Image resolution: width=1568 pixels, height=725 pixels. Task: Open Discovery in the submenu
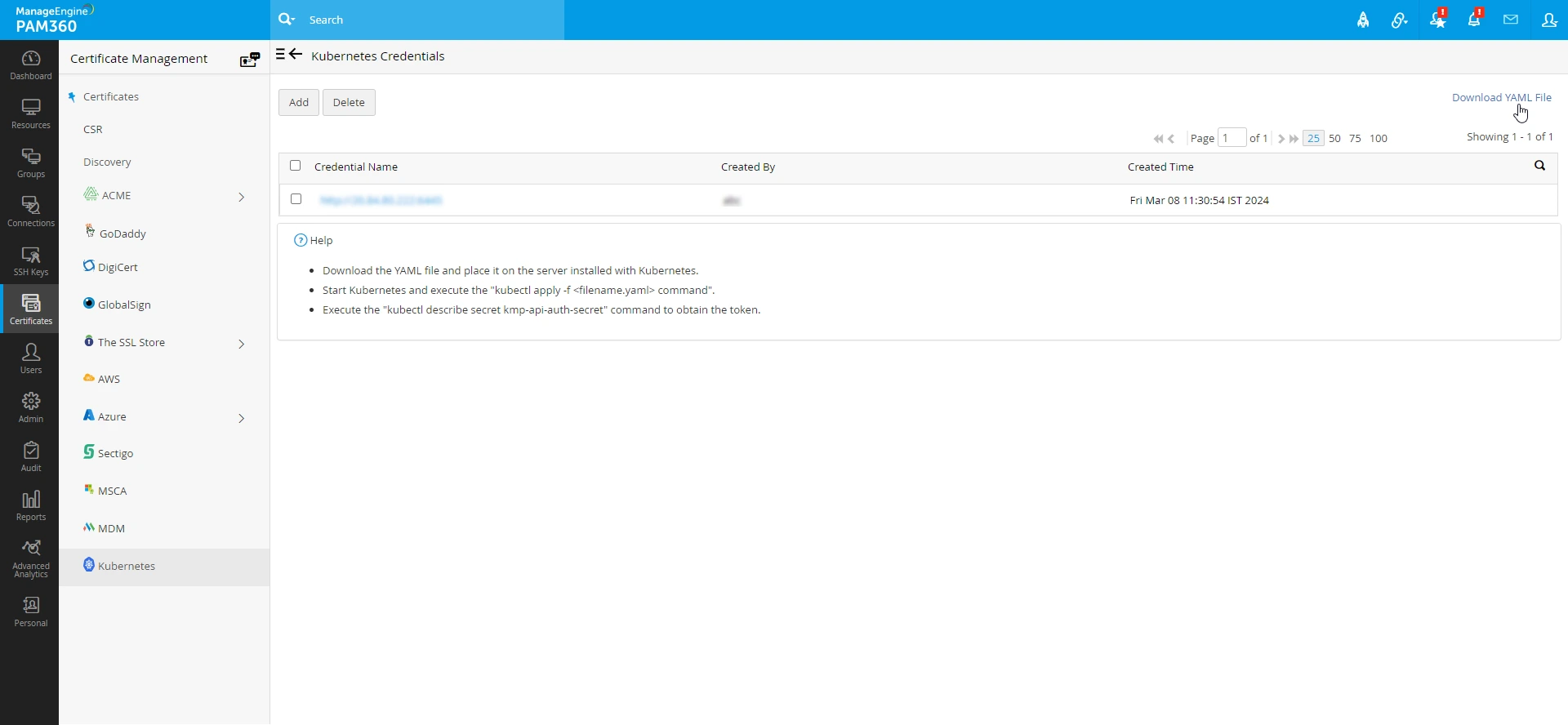[107, 162]
